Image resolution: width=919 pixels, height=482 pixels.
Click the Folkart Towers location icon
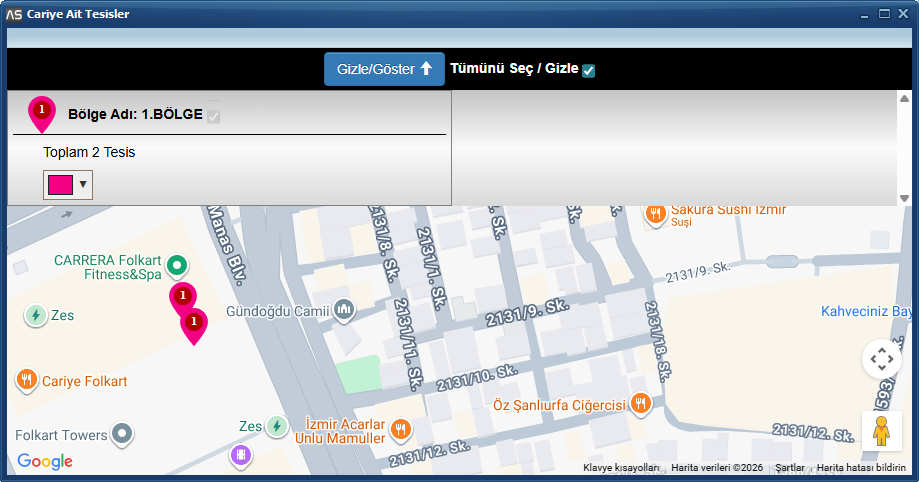pyautogui.click(x=122, y=435)
